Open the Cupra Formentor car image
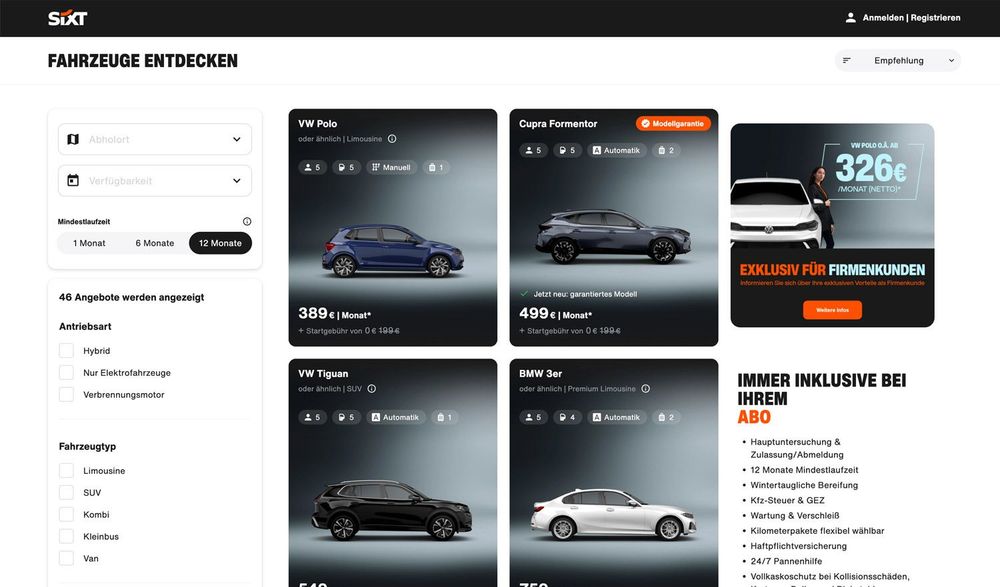The width and height of the screenshot is (1000, 587). [x=614, y=236]
